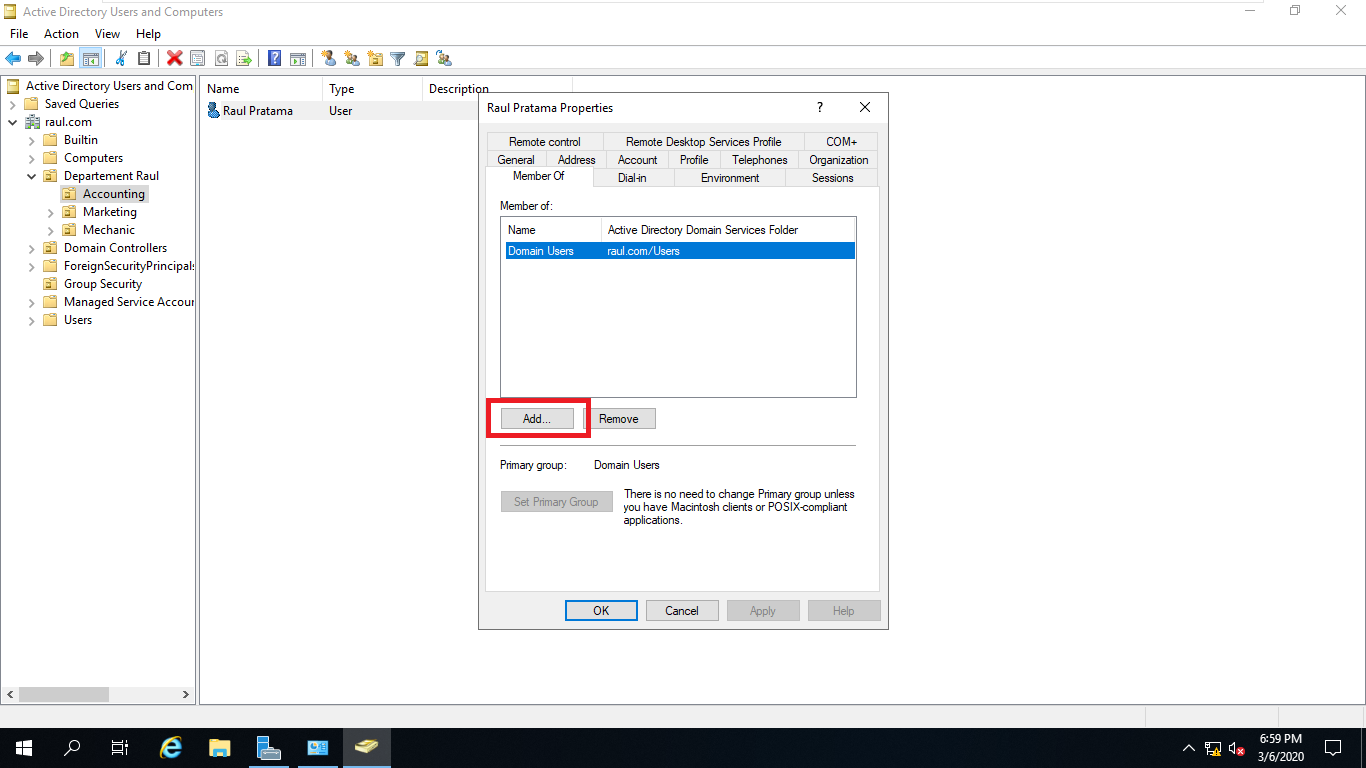1366x768 pixels.
Task: Click the Refresh toolbar icon
Action: (x=220, y=59)
